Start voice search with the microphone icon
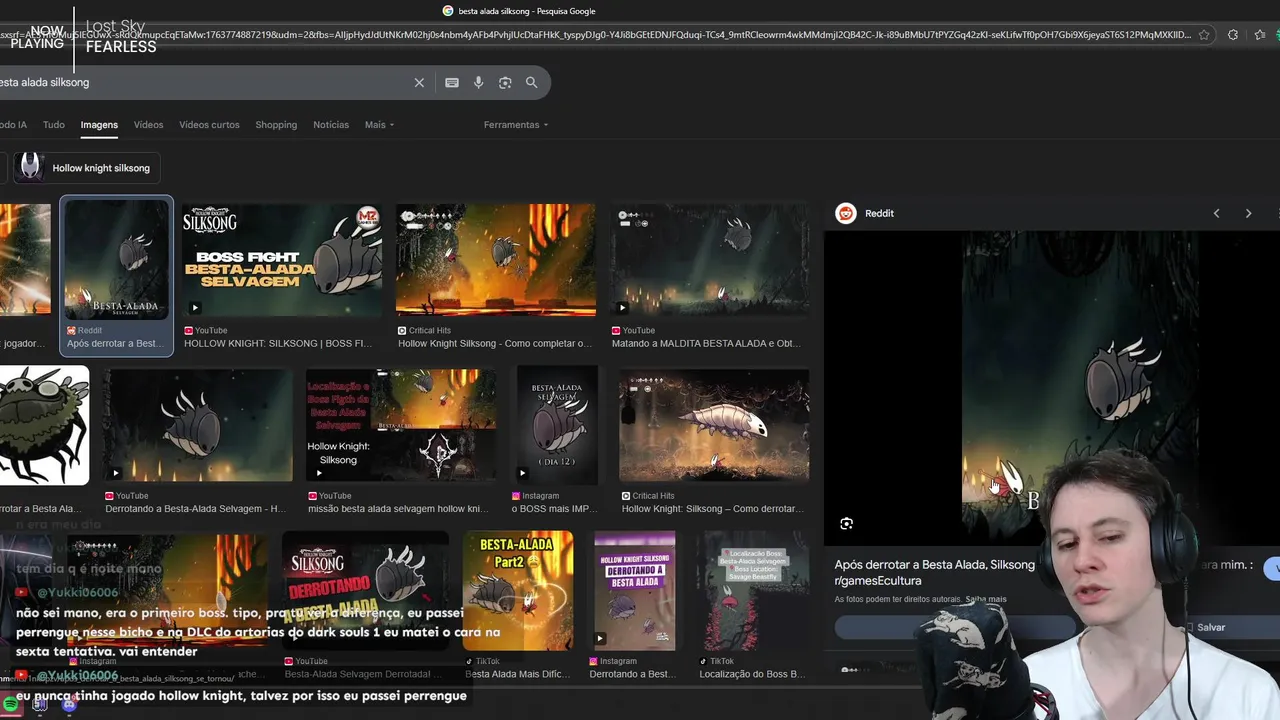The image size is (1280, 720). coord(479,83)
